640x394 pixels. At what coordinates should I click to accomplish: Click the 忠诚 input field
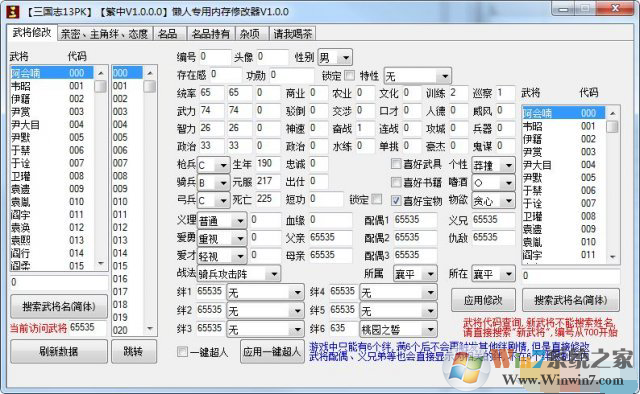coord(318,164)
